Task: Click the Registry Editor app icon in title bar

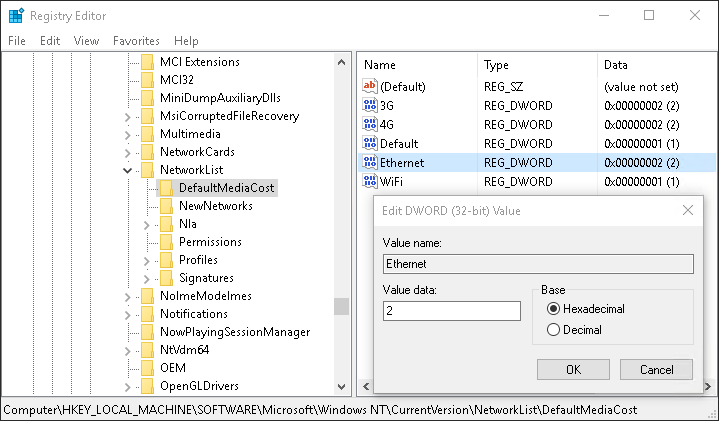Action: [16, 16]
